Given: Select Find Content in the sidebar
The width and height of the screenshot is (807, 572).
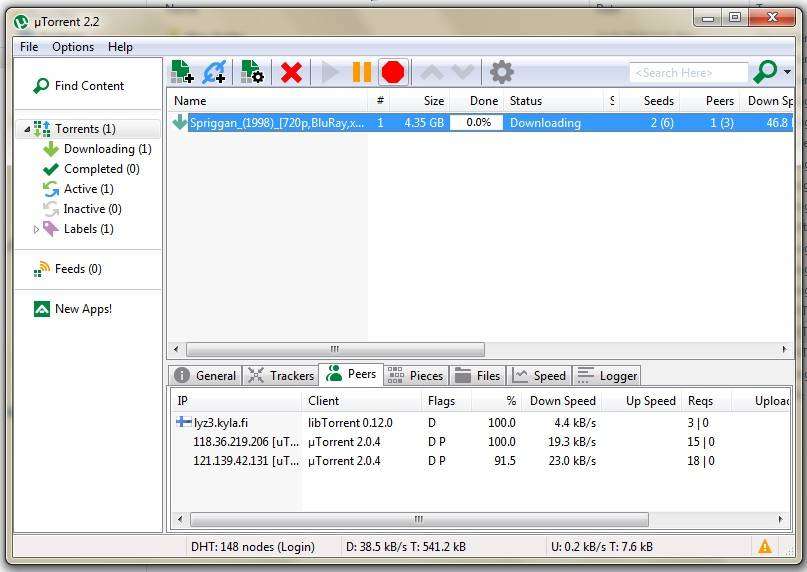Looking at the screenshot, I should 88,86.
